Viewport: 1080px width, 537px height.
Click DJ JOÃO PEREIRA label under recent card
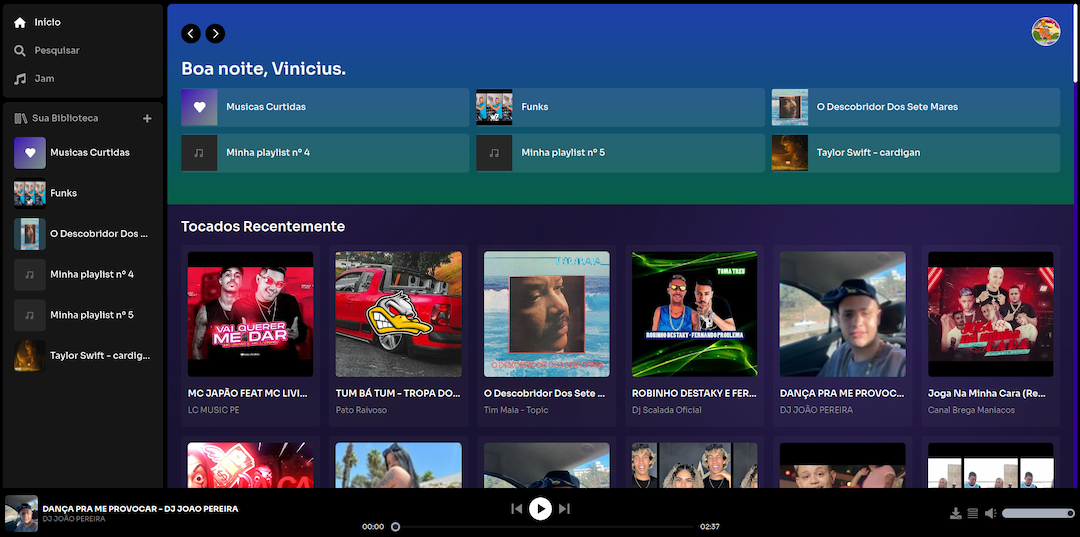[816, 410]
